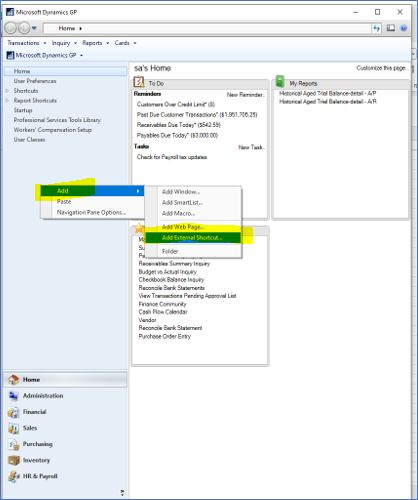Click the help icon in top toolbar

point(404,28)
